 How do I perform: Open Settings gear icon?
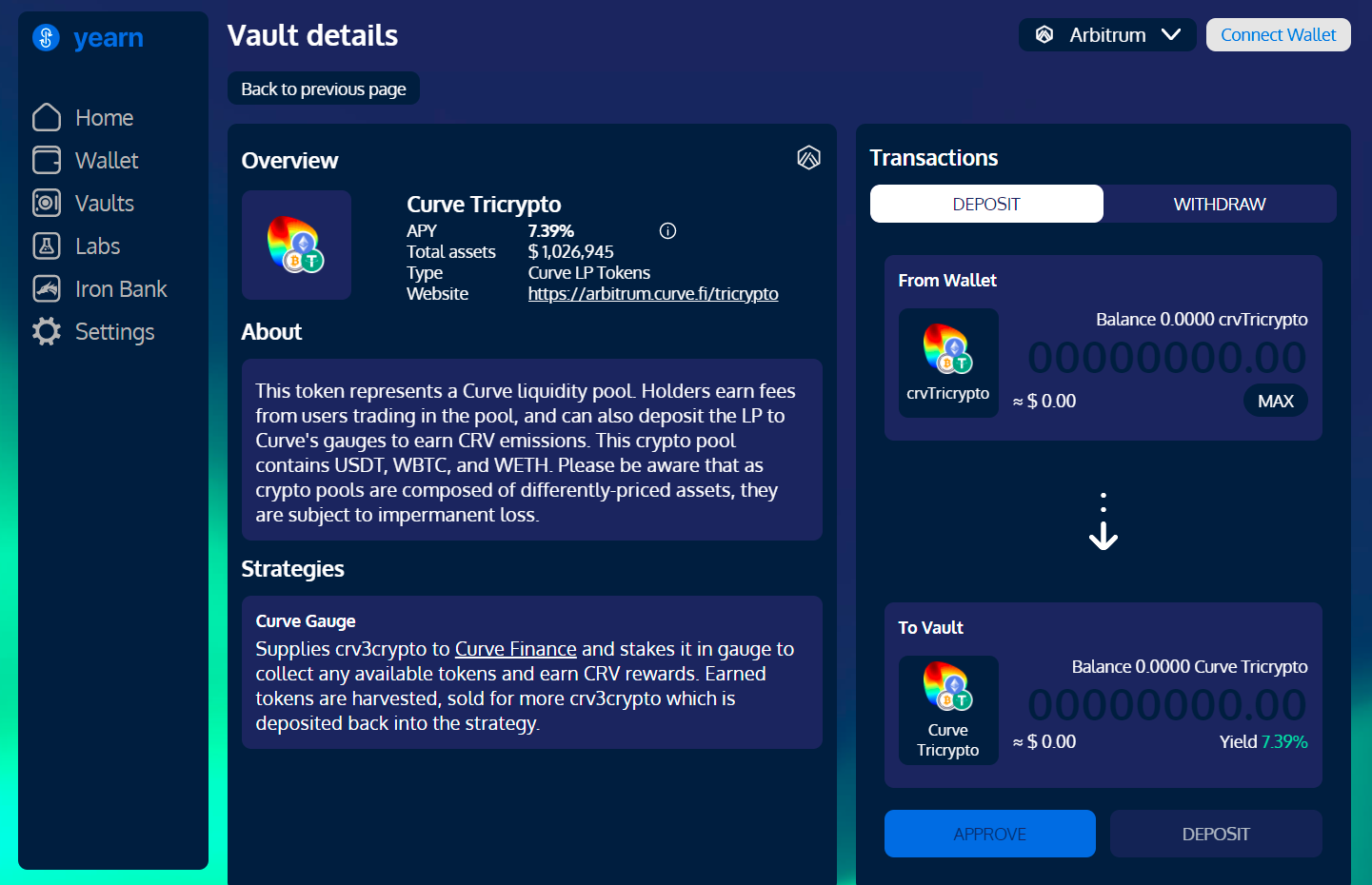(47, 331)
